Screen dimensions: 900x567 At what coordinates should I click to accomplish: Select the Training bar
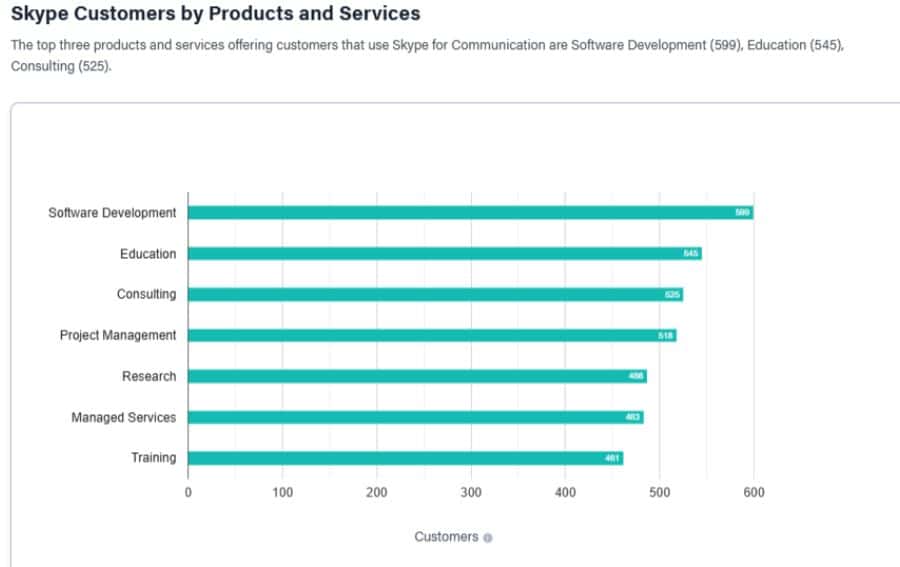point(406,458)
